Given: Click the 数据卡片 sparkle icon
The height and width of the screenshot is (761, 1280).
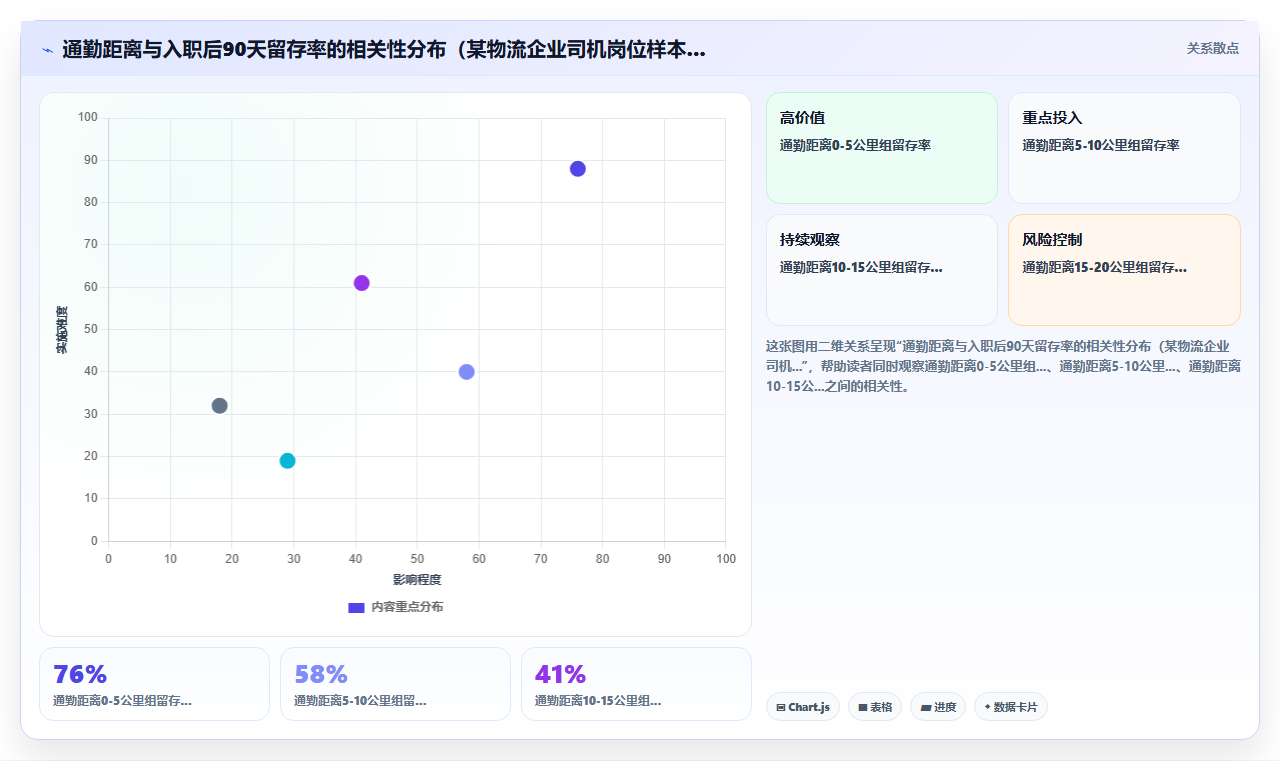Looking at the screenshot, I should click(987, 707).
